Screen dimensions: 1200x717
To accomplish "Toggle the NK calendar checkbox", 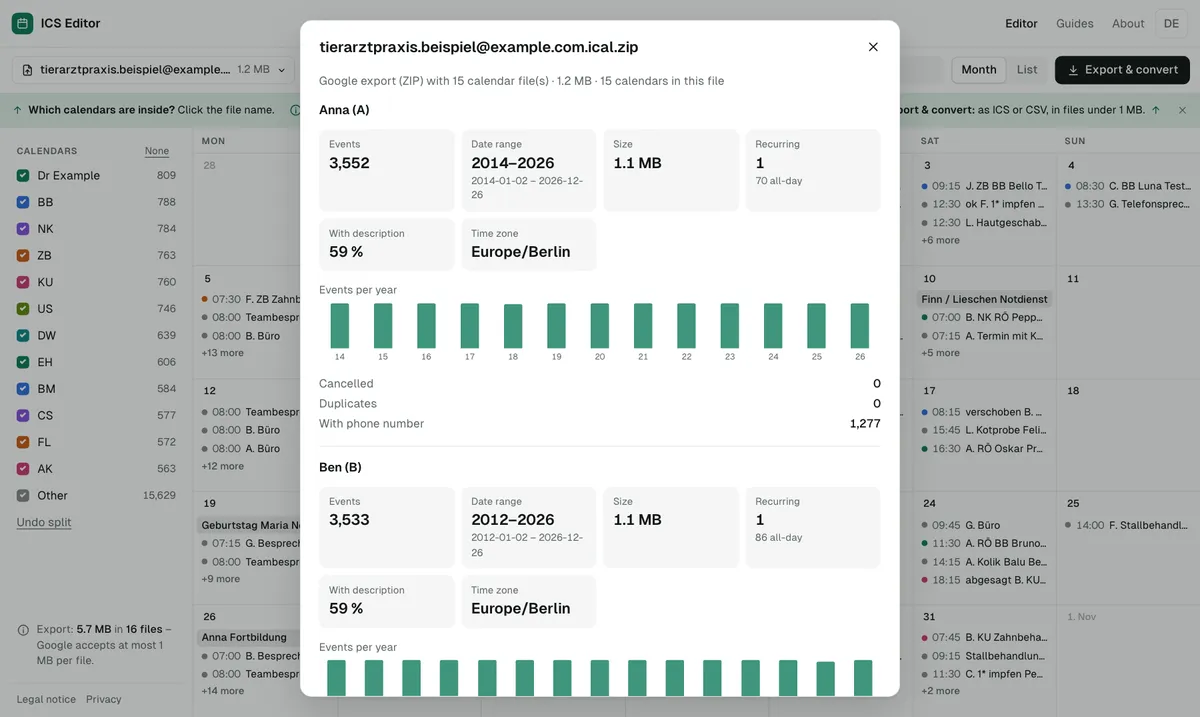I will (23, 228).
